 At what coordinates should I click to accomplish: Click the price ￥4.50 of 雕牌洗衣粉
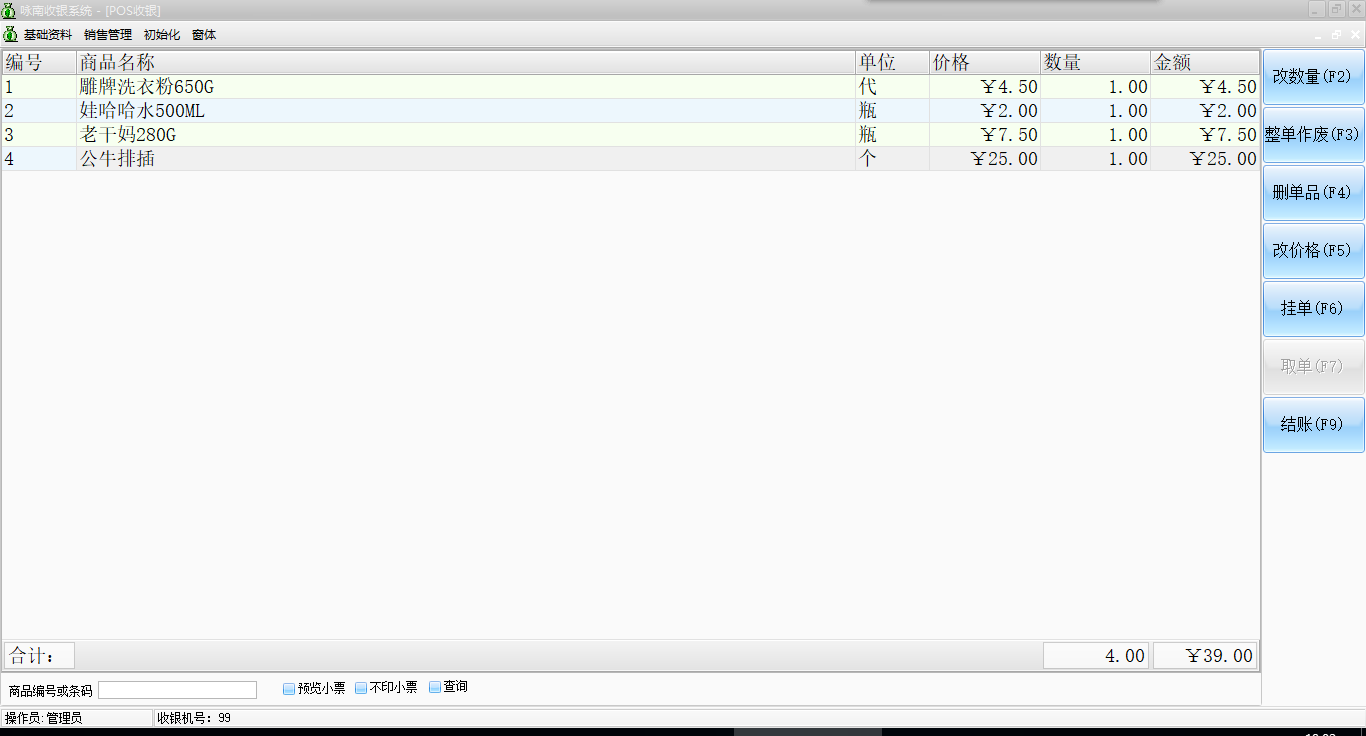click(x=985, y=87)
